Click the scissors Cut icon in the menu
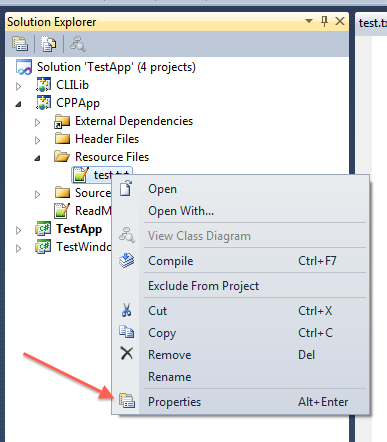The height and width of the screenshot is (442, 387). tap(126, 310)
